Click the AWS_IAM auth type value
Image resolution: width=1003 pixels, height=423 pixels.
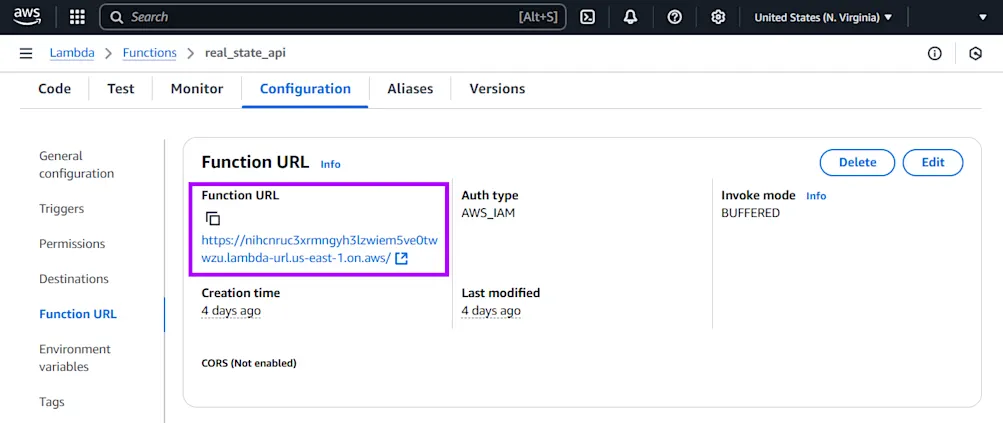coord(488,213)
